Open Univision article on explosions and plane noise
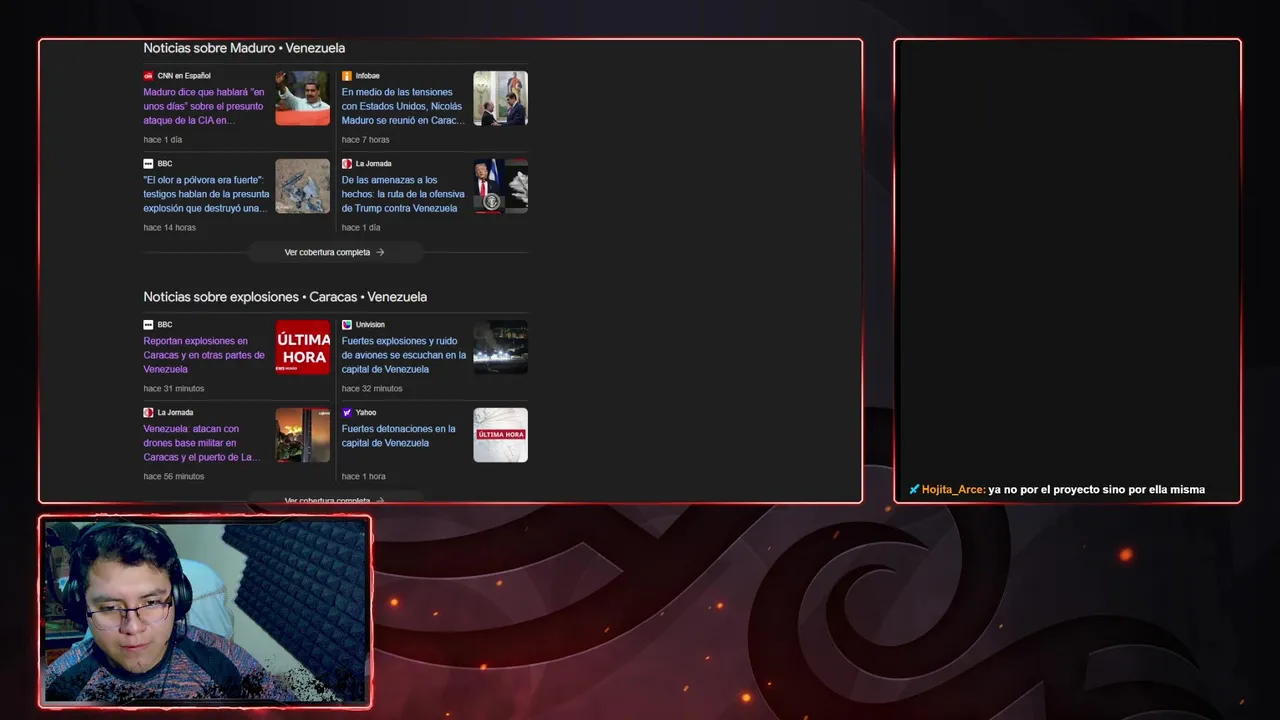This screenshot has height=720, width=1280. pos(404,355)
